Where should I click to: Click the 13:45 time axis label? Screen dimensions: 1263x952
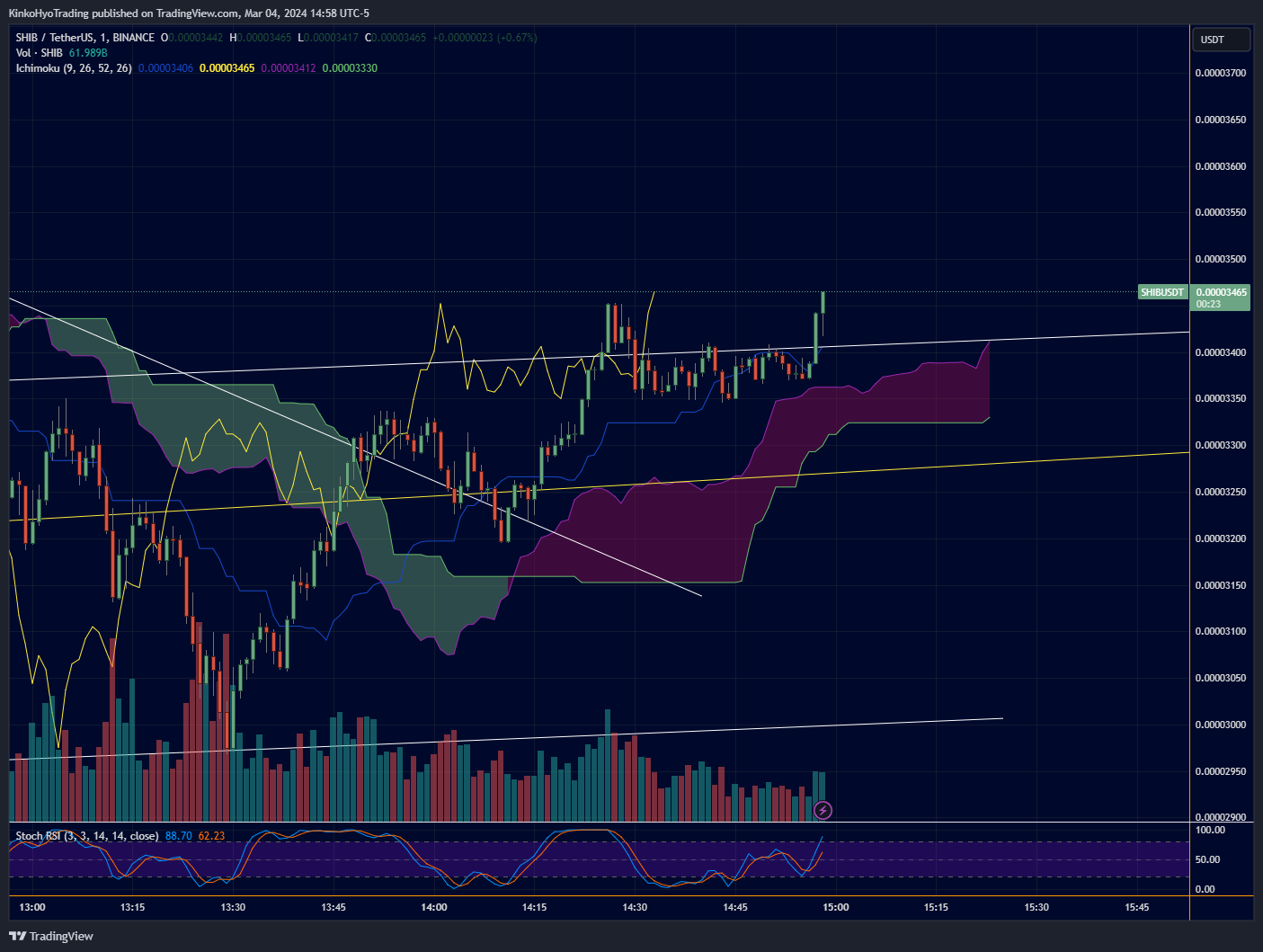point(334,907)
